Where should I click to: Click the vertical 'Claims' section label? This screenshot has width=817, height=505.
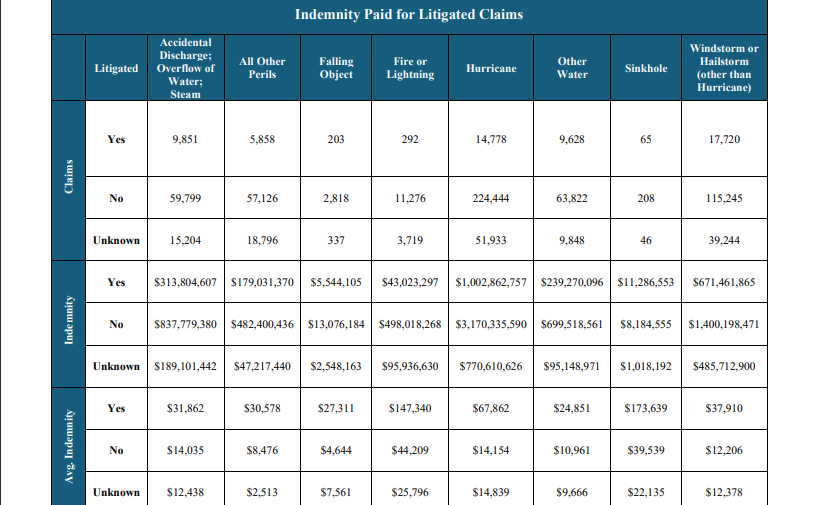pyautogui.click(x=69, y=182)
